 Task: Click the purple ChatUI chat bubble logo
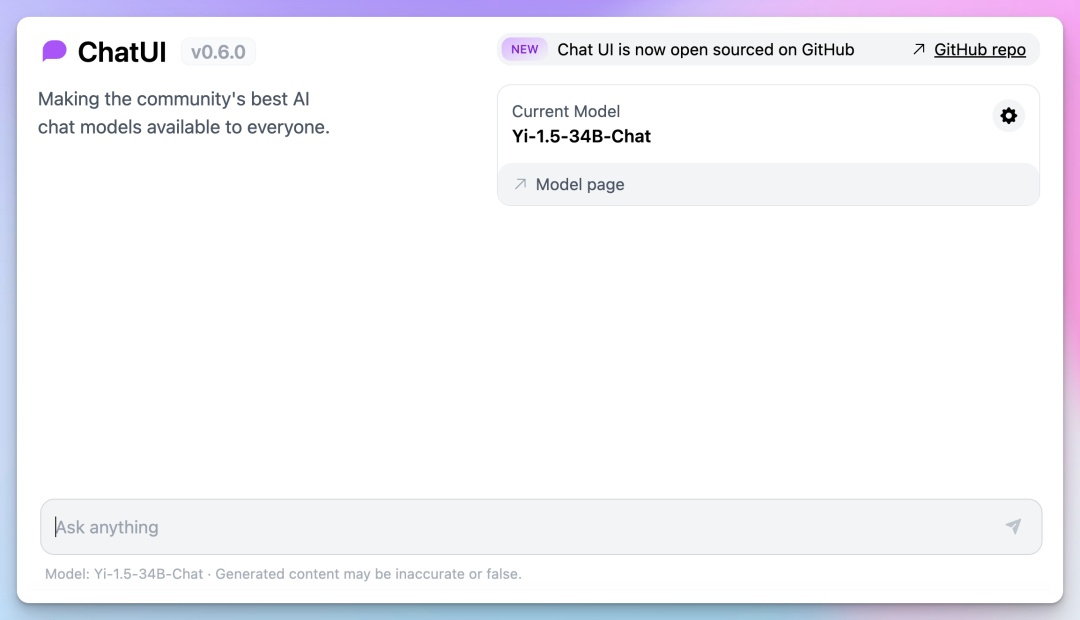(55, 51)
